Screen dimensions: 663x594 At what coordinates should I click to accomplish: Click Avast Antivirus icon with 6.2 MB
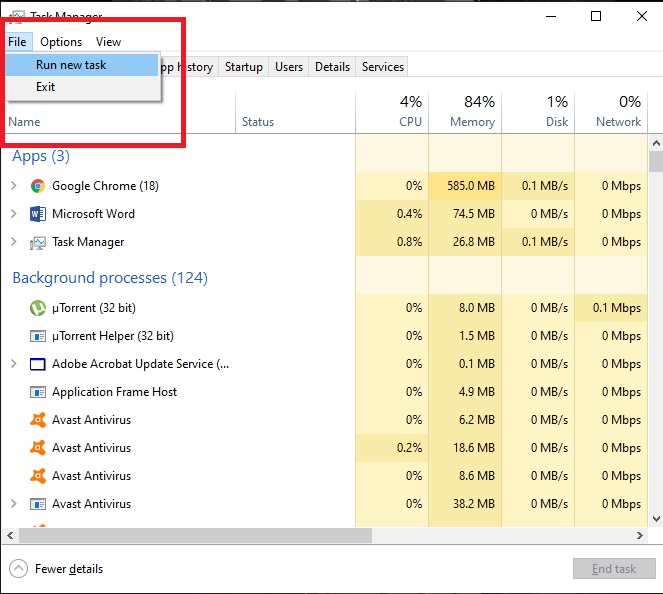[x=38, y=420]
